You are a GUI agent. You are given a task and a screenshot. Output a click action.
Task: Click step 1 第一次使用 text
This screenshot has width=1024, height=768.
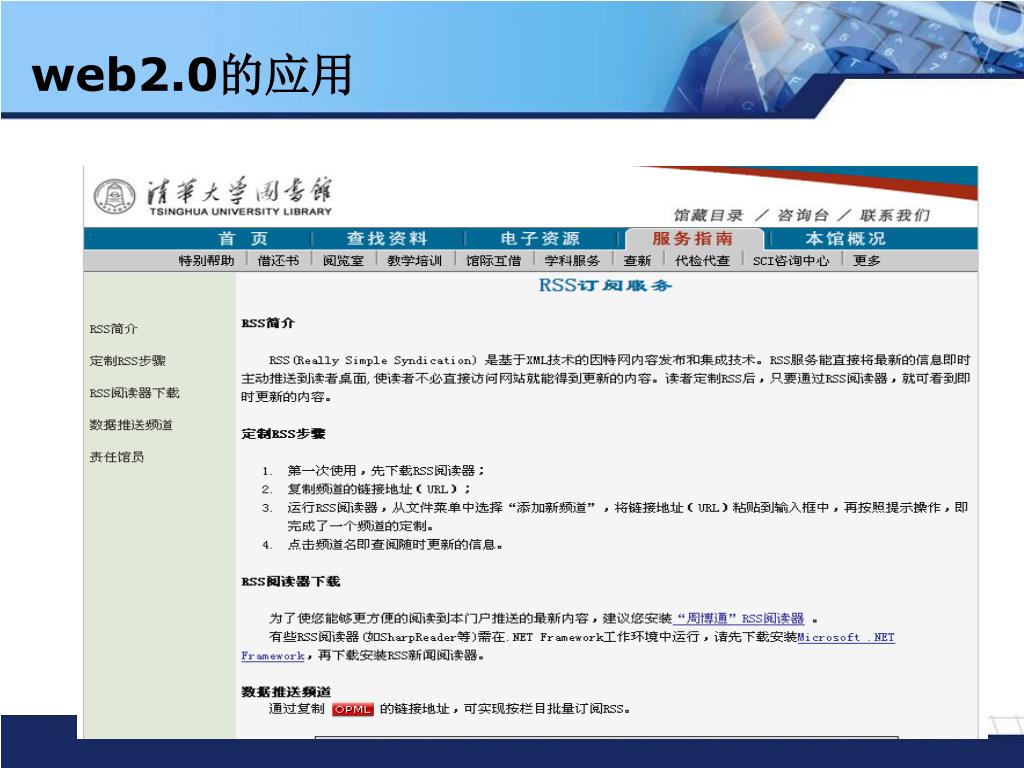[x=386, y=470]
